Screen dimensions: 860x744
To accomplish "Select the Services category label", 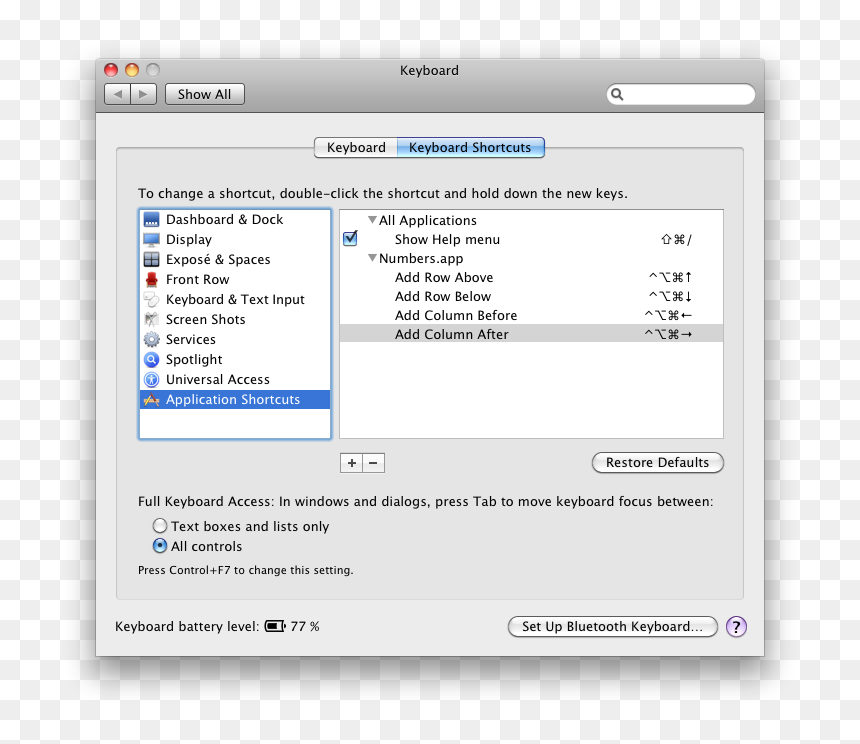I will (x=190, y=339).
